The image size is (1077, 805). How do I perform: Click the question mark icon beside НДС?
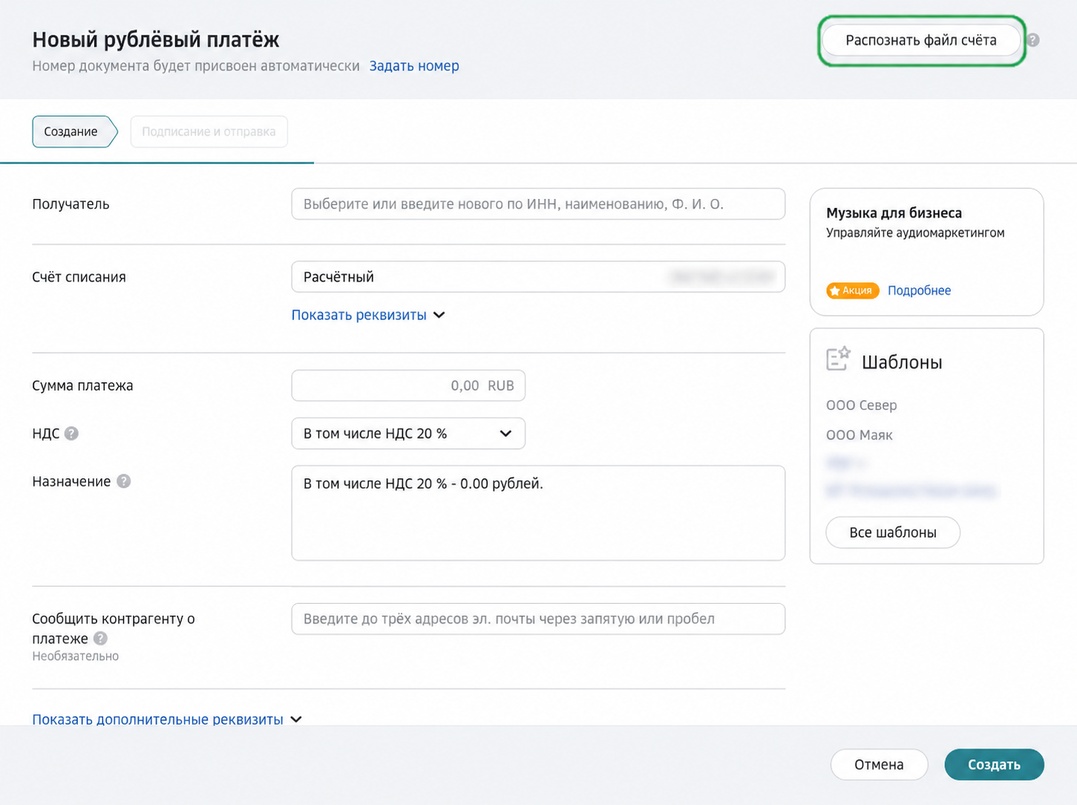(71, 433)
